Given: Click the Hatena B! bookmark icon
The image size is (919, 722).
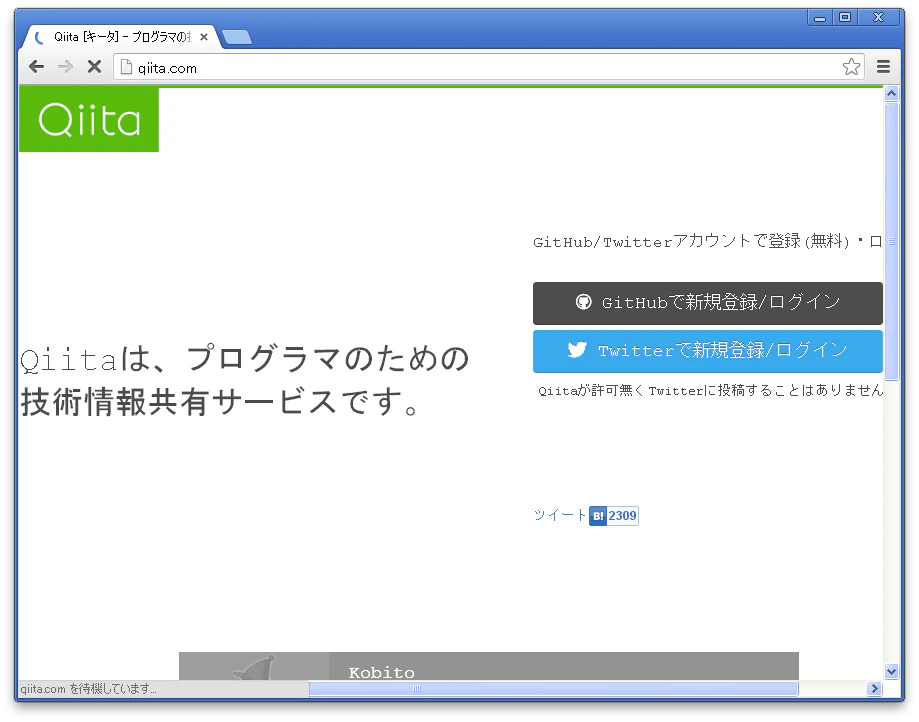Looking at the screenshot, I should coord(598,516).
